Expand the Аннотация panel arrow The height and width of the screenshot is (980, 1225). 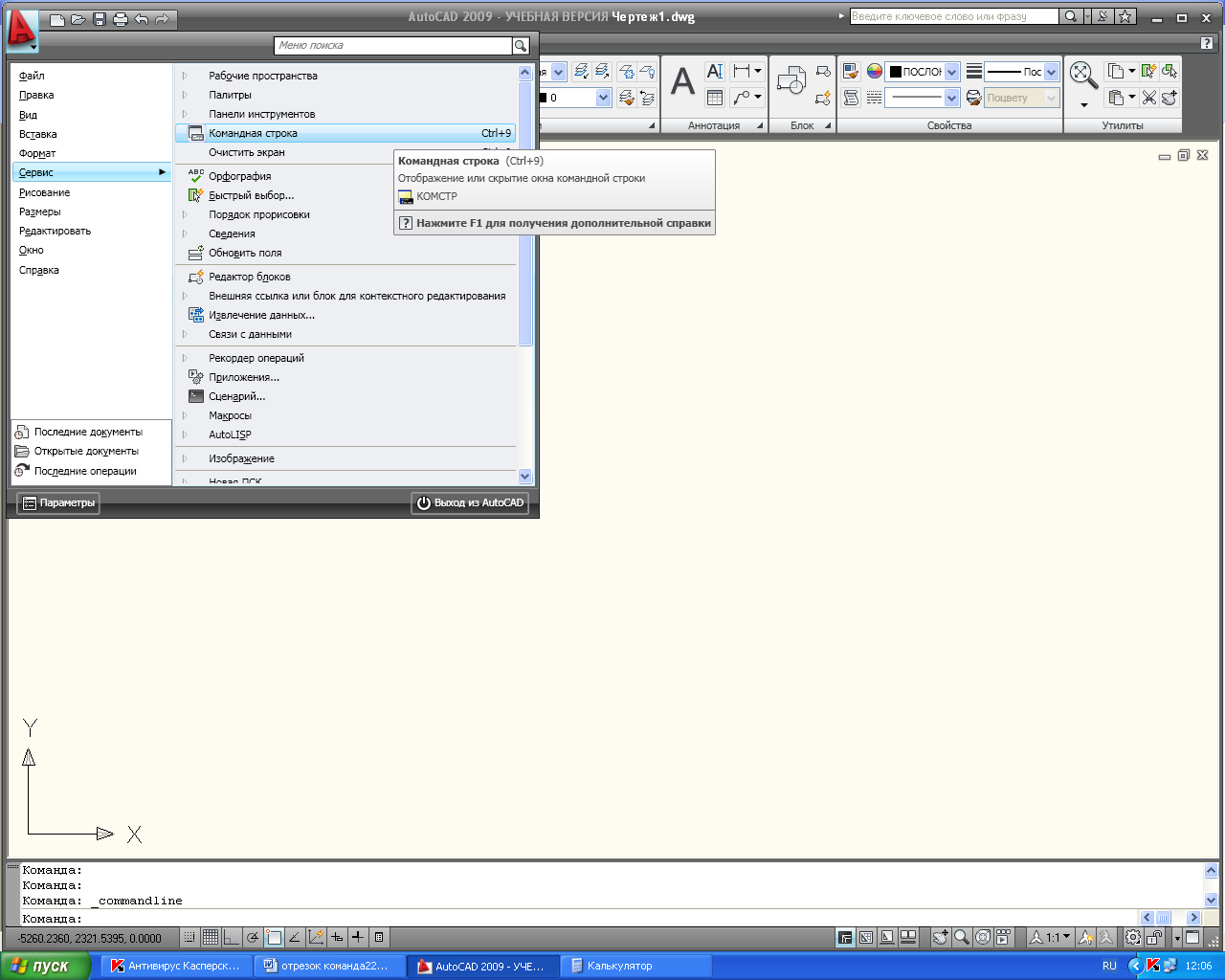click(x=760, y=125)
